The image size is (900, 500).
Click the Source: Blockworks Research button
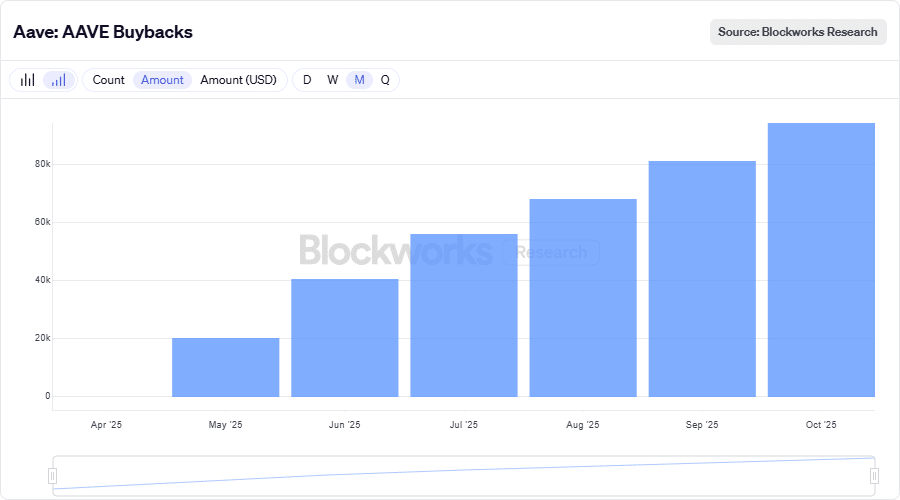tap(798, 32)
